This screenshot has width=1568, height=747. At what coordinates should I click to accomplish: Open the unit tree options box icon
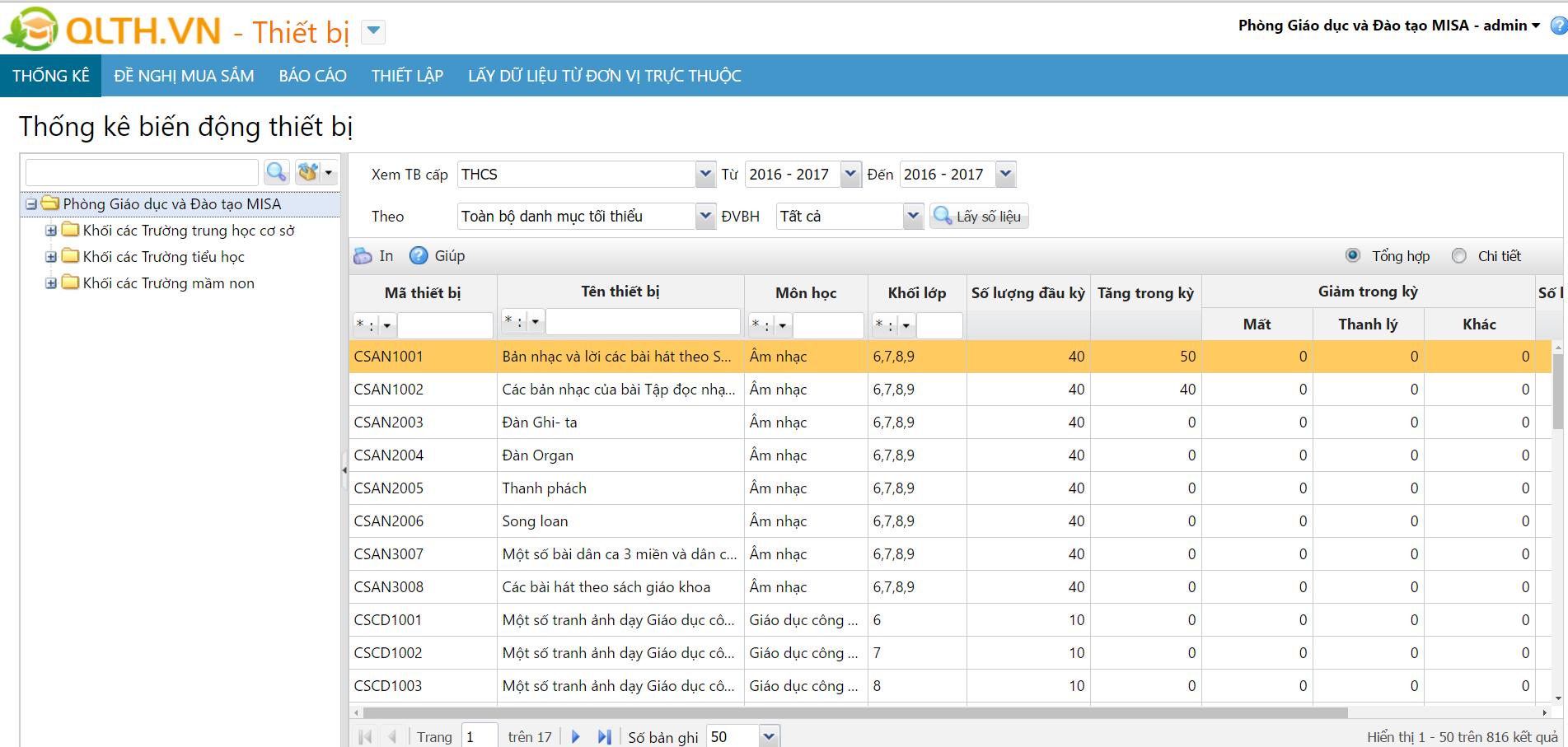[x=309, y=172]
